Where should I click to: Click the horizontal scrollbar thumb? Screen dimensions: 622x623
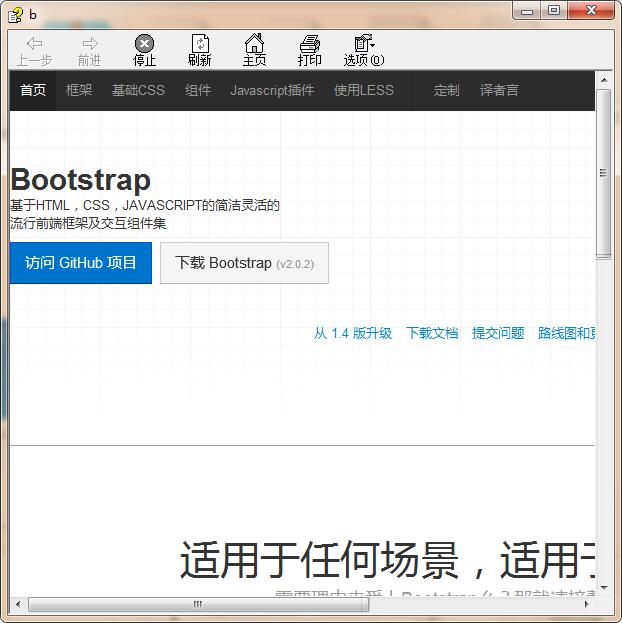tap(198, 604)
